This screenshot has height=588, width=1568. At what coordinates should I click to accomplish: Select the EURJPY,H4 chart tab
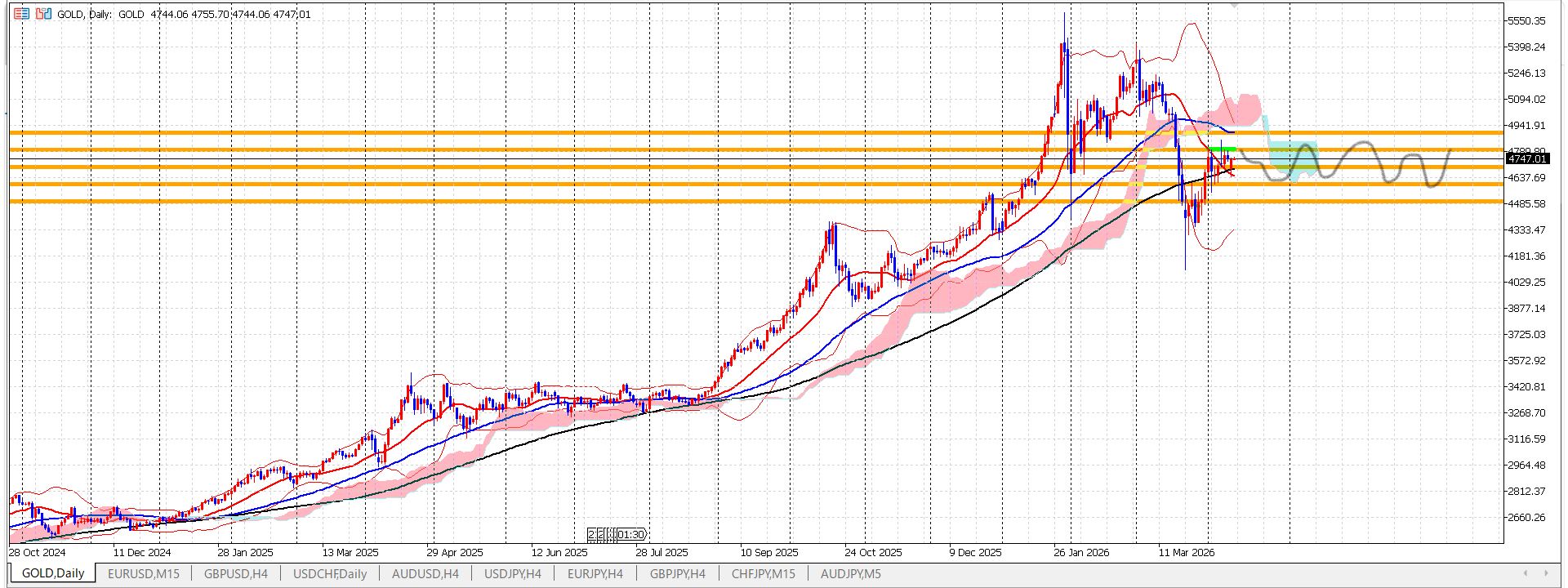[595, 574]
